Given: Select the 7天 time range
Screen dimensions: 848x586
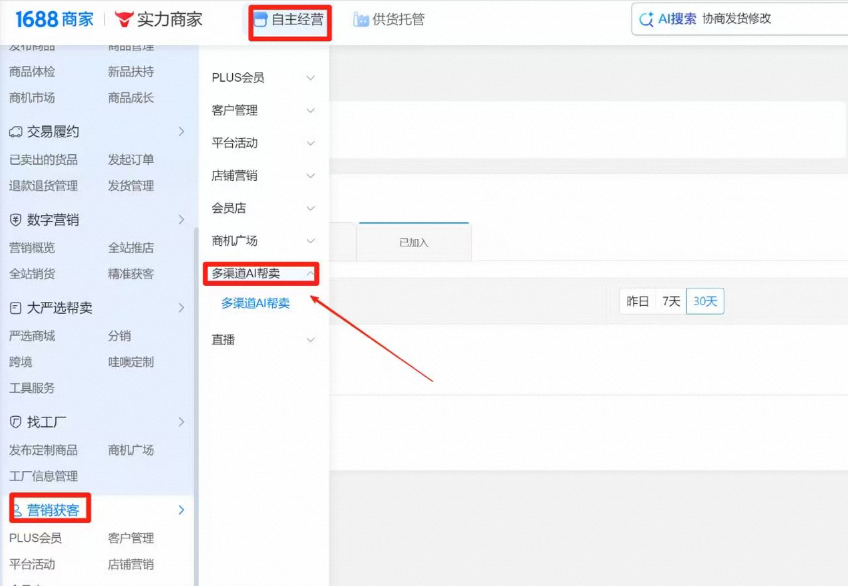Looking at the screenshot, I should pos(670,301).
